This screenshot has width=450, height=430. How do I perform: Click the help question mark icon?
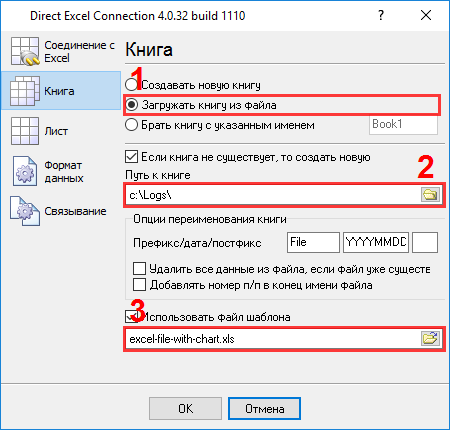click(381, 15)
